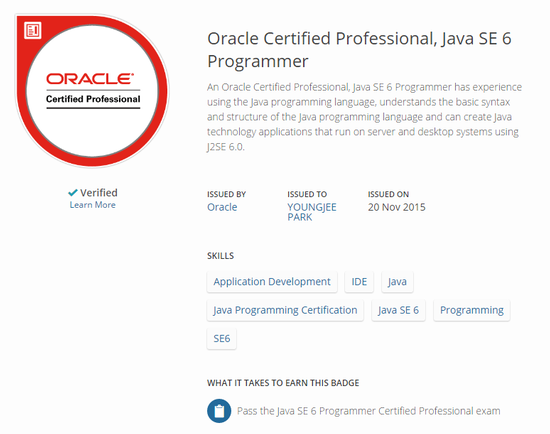Click the badge description paragraph

coord(364,117)
